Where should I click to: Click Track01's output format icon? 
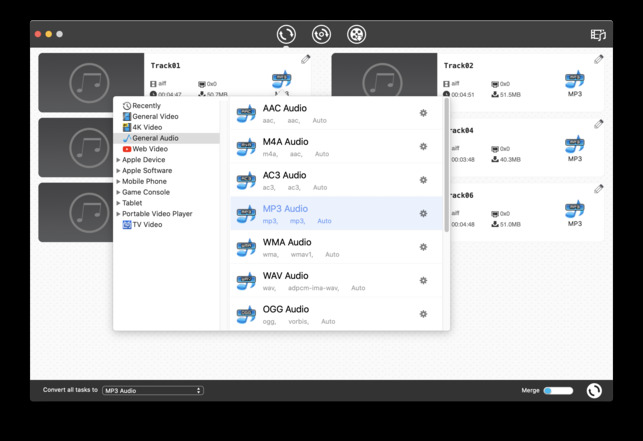(282, 80)
